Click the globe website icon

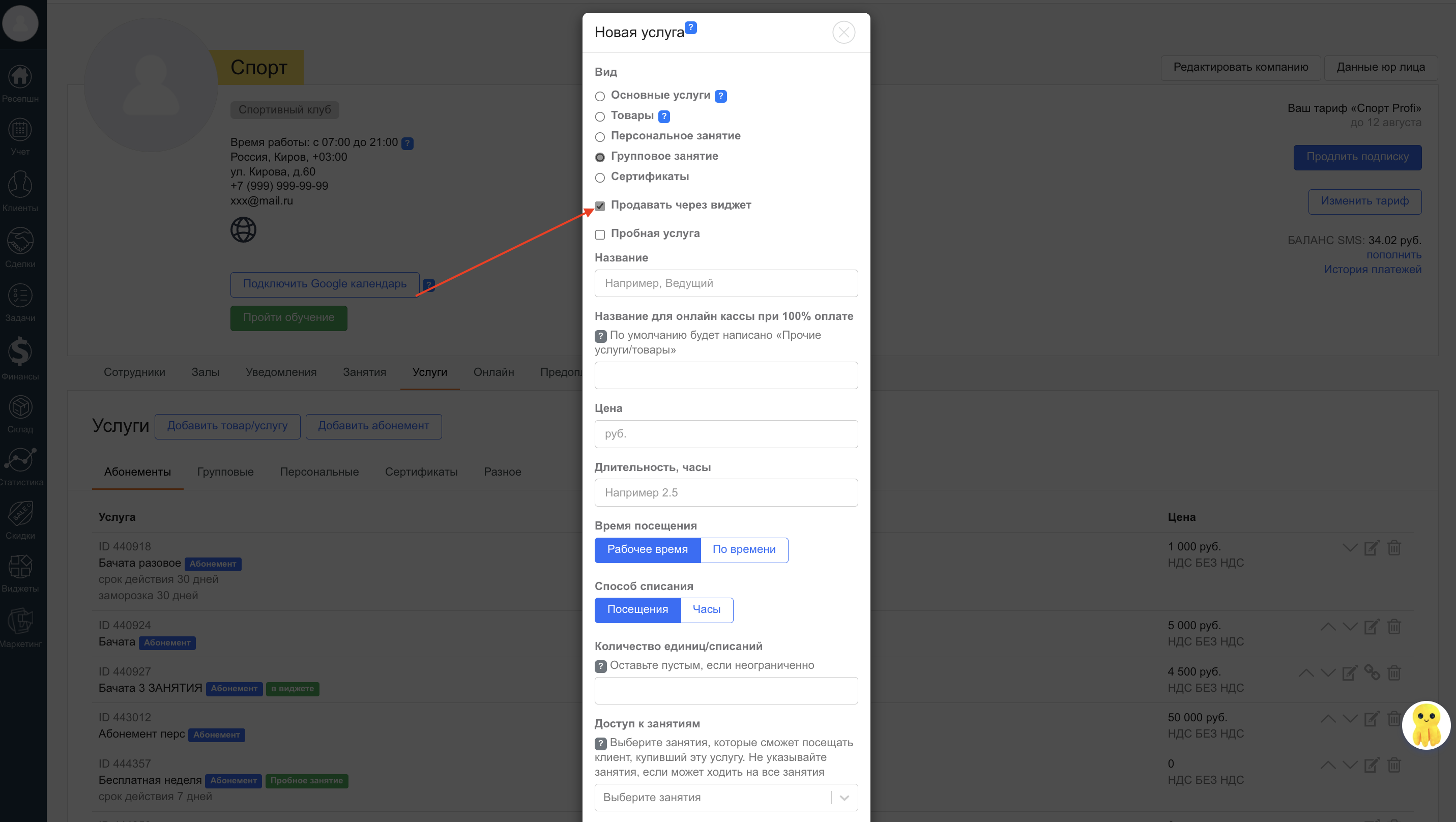pyautogui.click(x=243, y=230)
